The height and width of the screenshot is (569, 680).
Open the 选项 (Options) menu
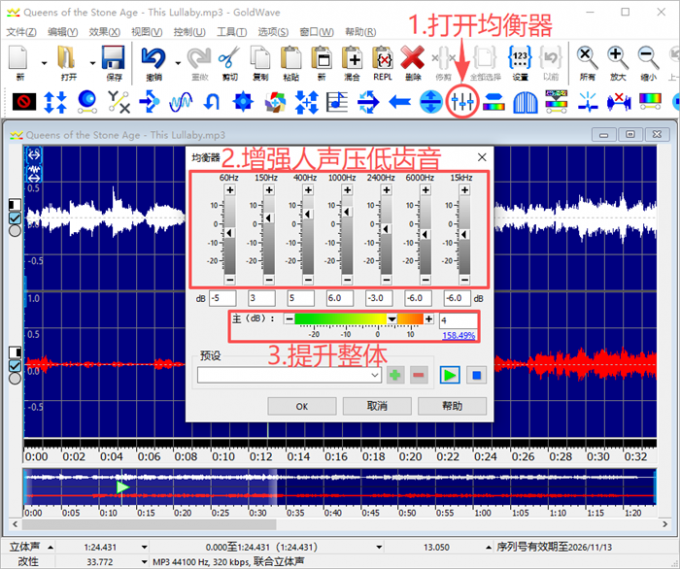[x=273, y=32]
